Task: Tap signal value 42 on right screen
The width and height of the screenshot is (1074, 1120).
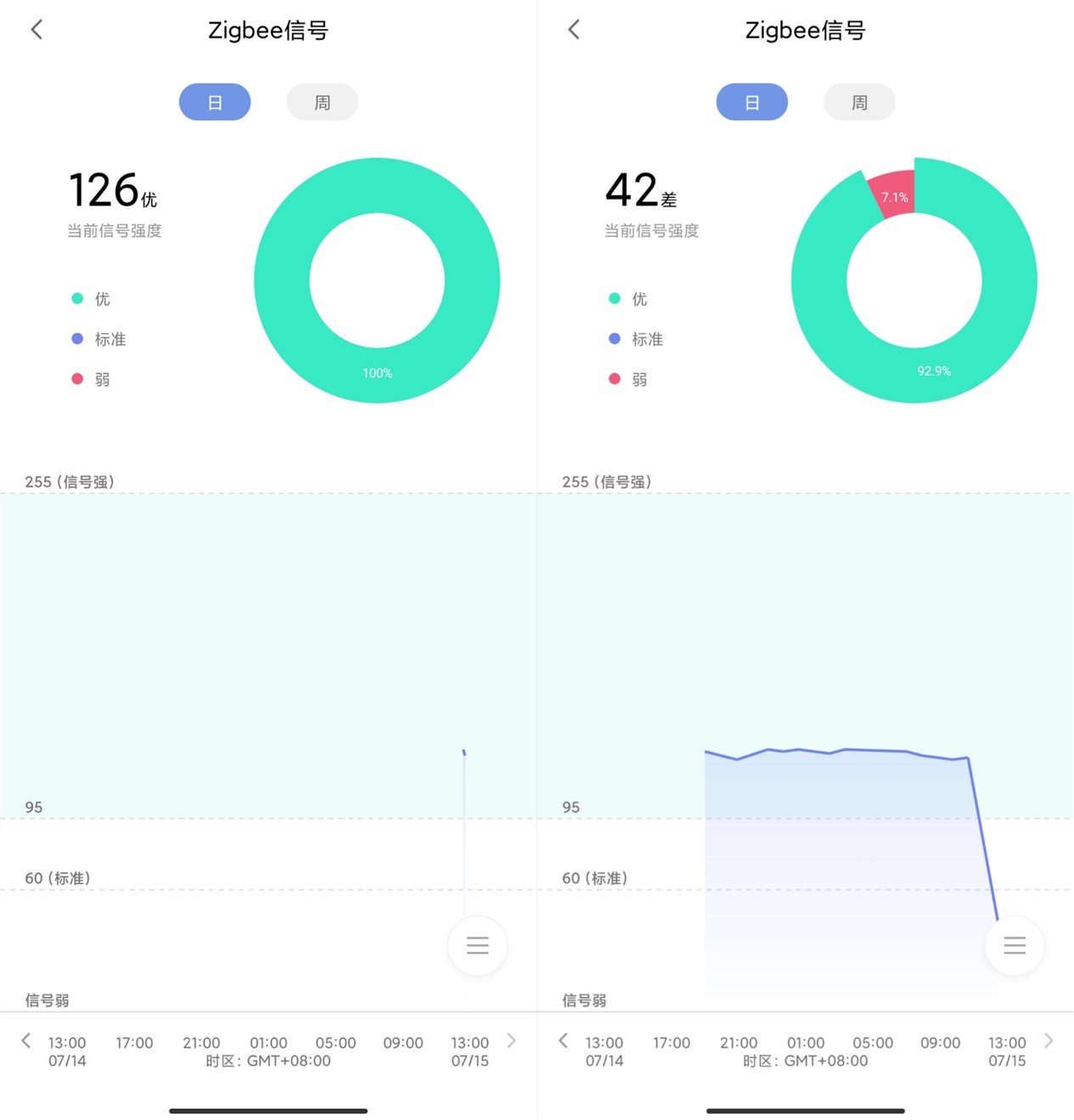Action: coord(632,189)
